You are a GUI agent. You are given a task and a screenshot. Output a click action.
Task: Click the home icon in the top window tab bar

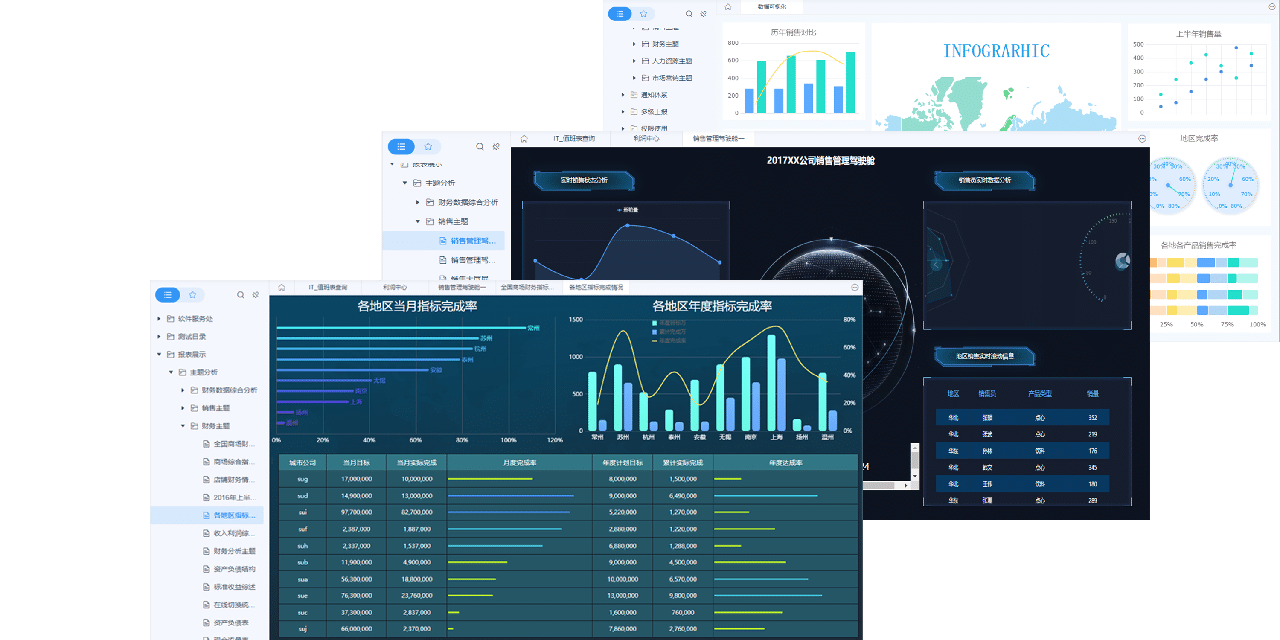coord(728,6)
